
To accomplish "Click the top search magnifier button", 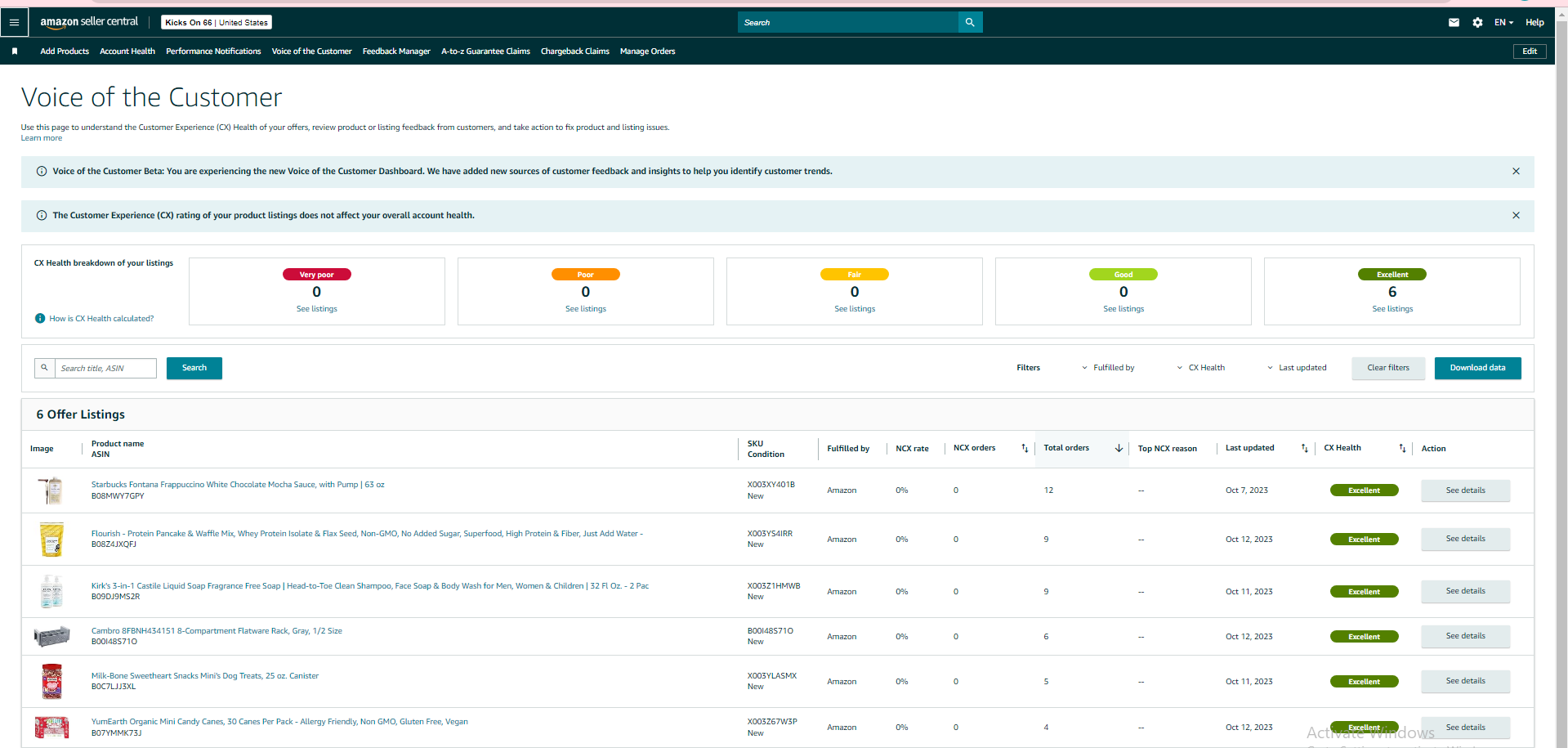I will [x=970, y=22].
